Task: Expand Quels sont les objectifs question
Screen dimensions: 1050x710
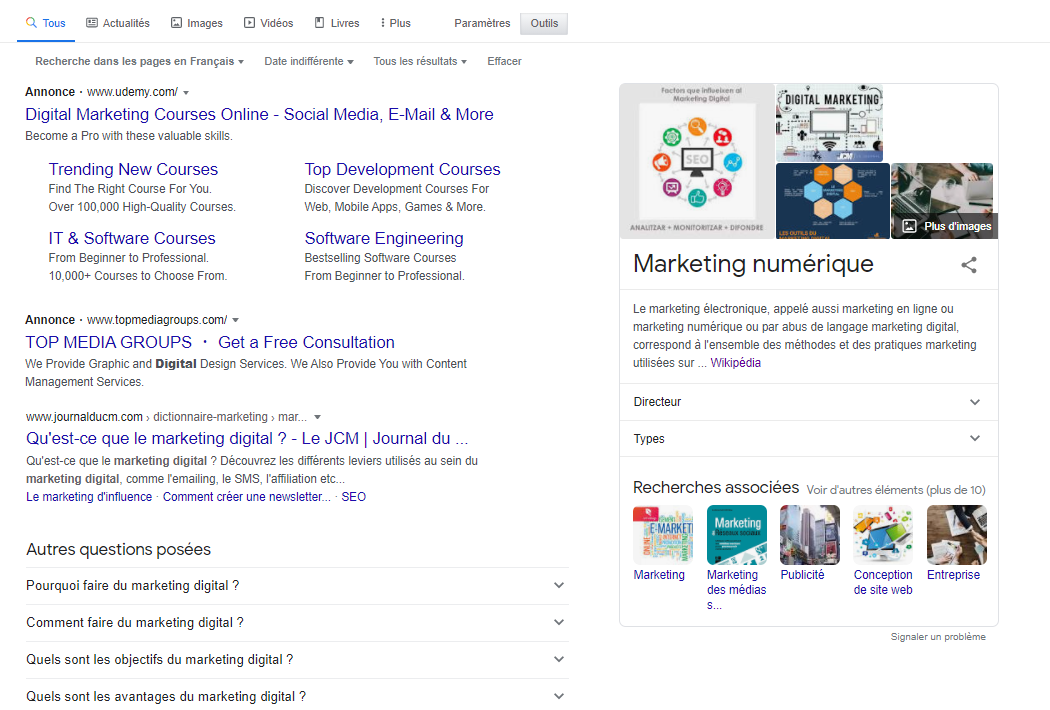Action: [297, 660]
